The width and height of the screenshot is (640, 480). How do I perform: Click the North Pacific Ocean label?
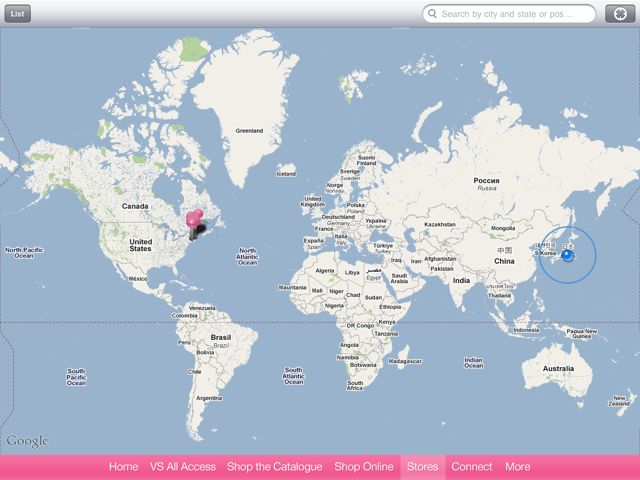pos(24,253)
